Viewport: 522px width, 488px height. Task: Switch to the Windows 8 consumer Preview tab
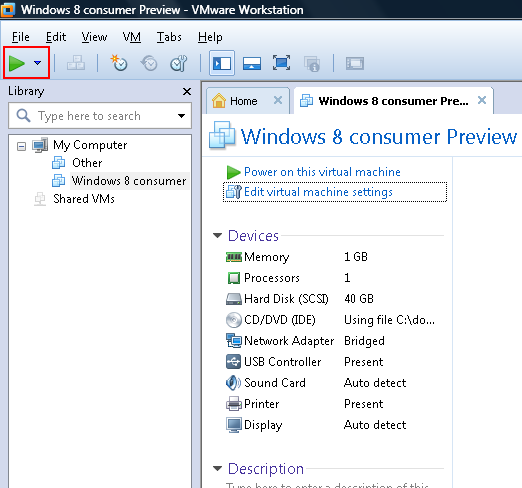click(393, 101)
